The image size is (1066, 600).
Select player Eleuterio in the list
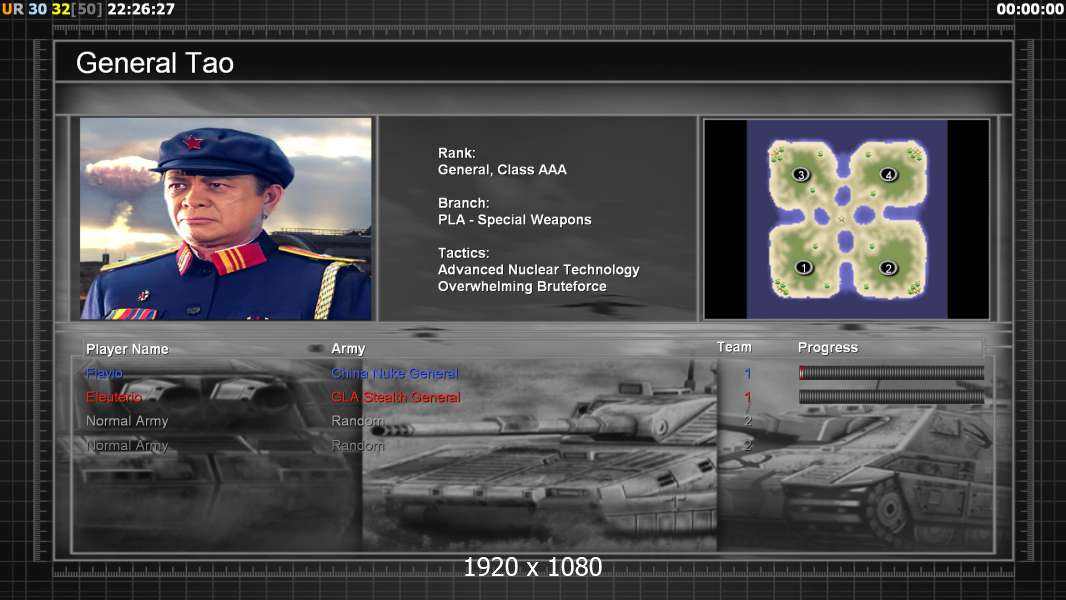click(x=113, y=397)
